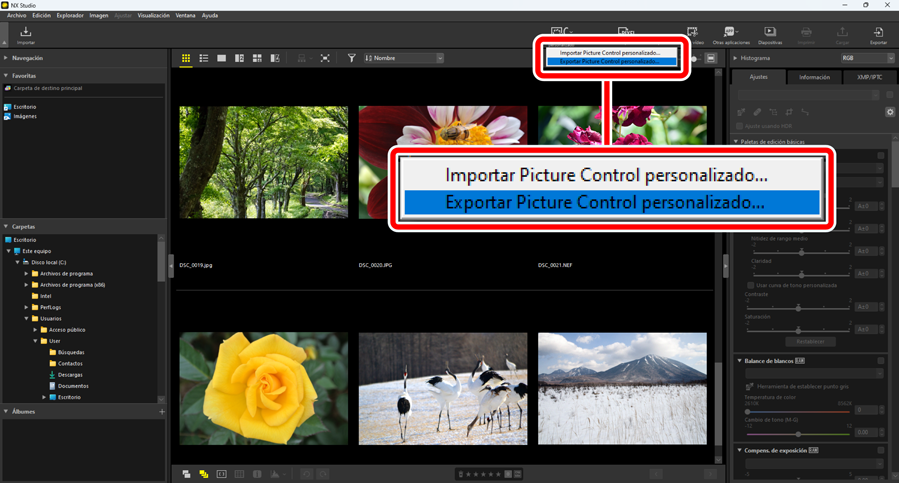Click the filter funnel icon

click(x=352, y=59)
